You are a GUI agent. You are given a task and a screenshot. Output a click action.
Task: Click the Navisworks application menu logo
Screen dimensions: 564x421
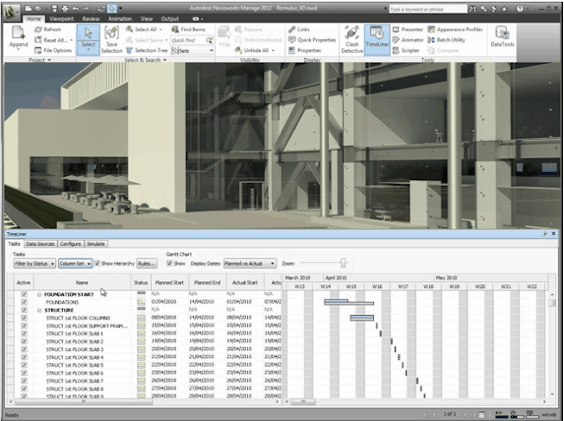pos(12,11)
